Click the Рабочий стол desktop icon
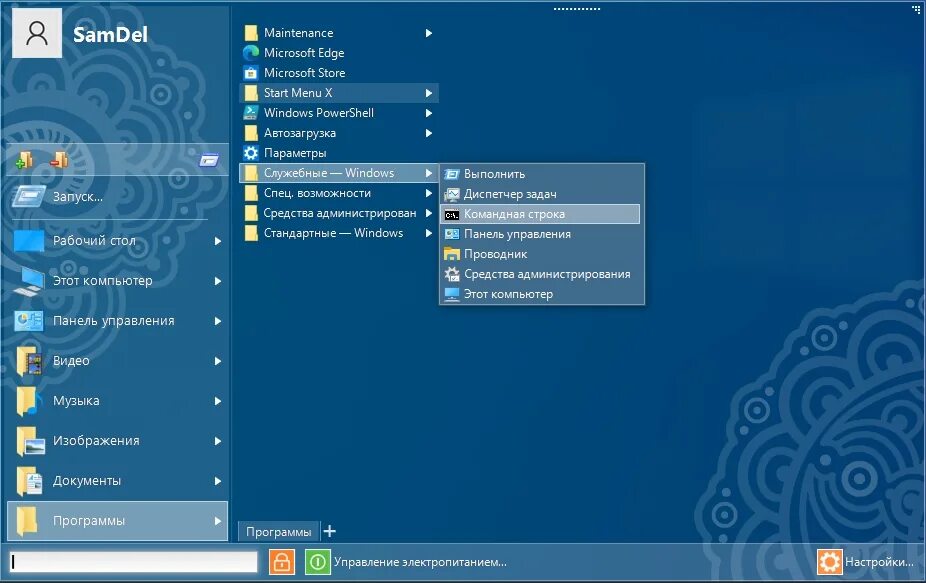Viewport: 926px width, 583px height. tap(28, 241)
